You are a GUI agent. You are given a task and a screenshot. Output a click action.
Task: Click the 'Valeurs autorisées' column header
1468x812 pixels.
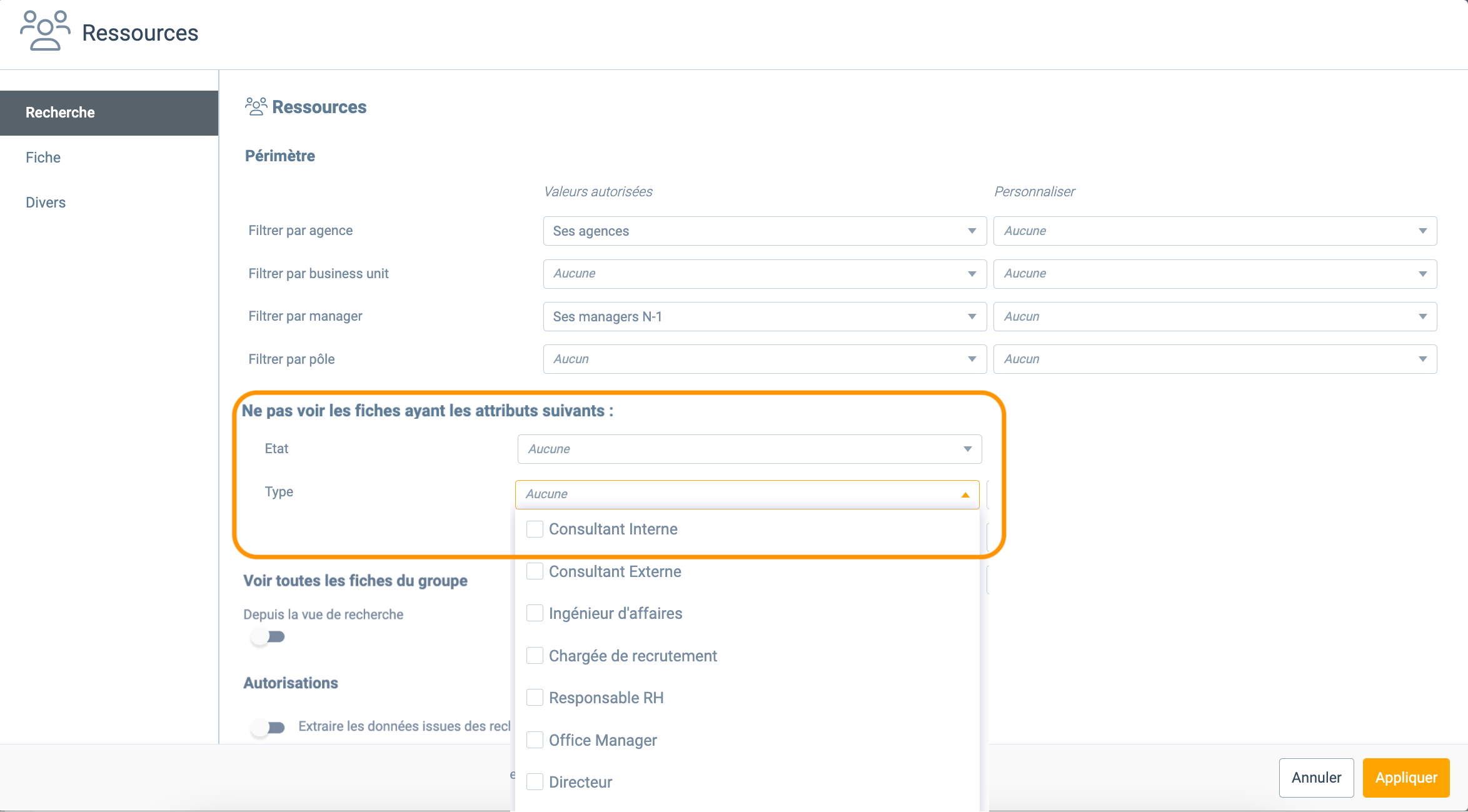point(598,192)
